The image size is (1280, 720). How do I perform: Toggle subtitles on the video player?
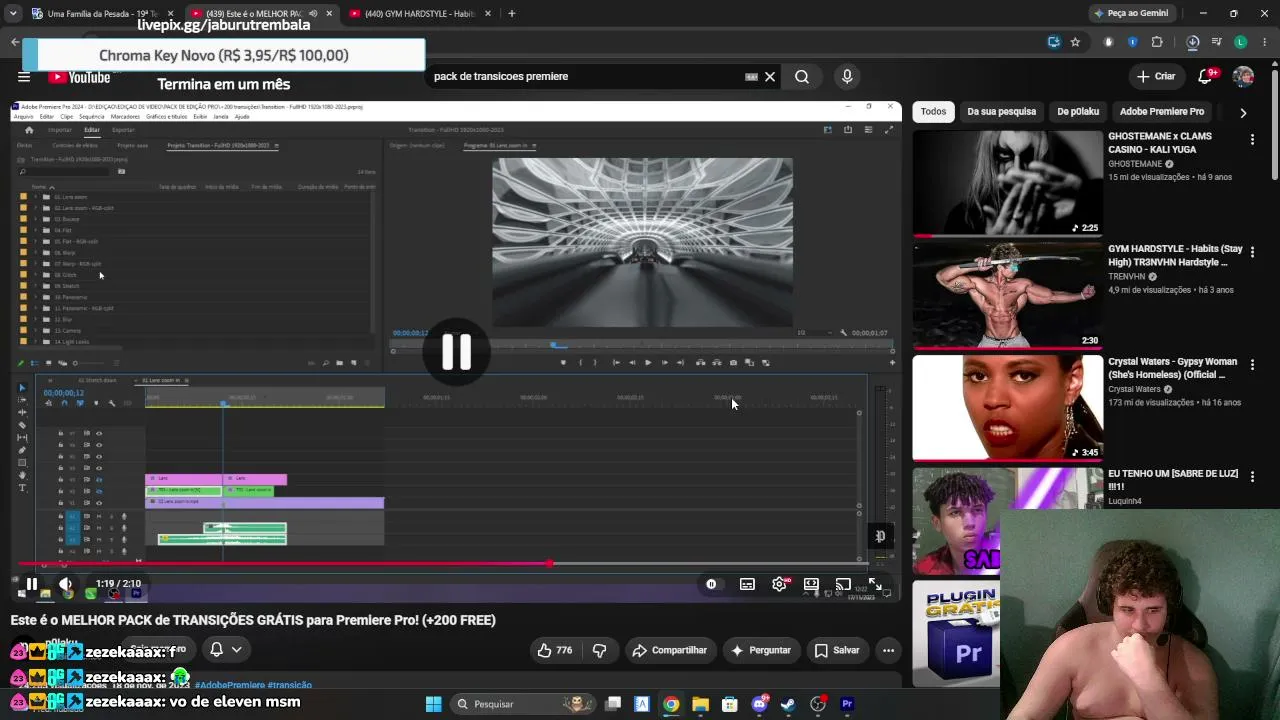(747, 584)
